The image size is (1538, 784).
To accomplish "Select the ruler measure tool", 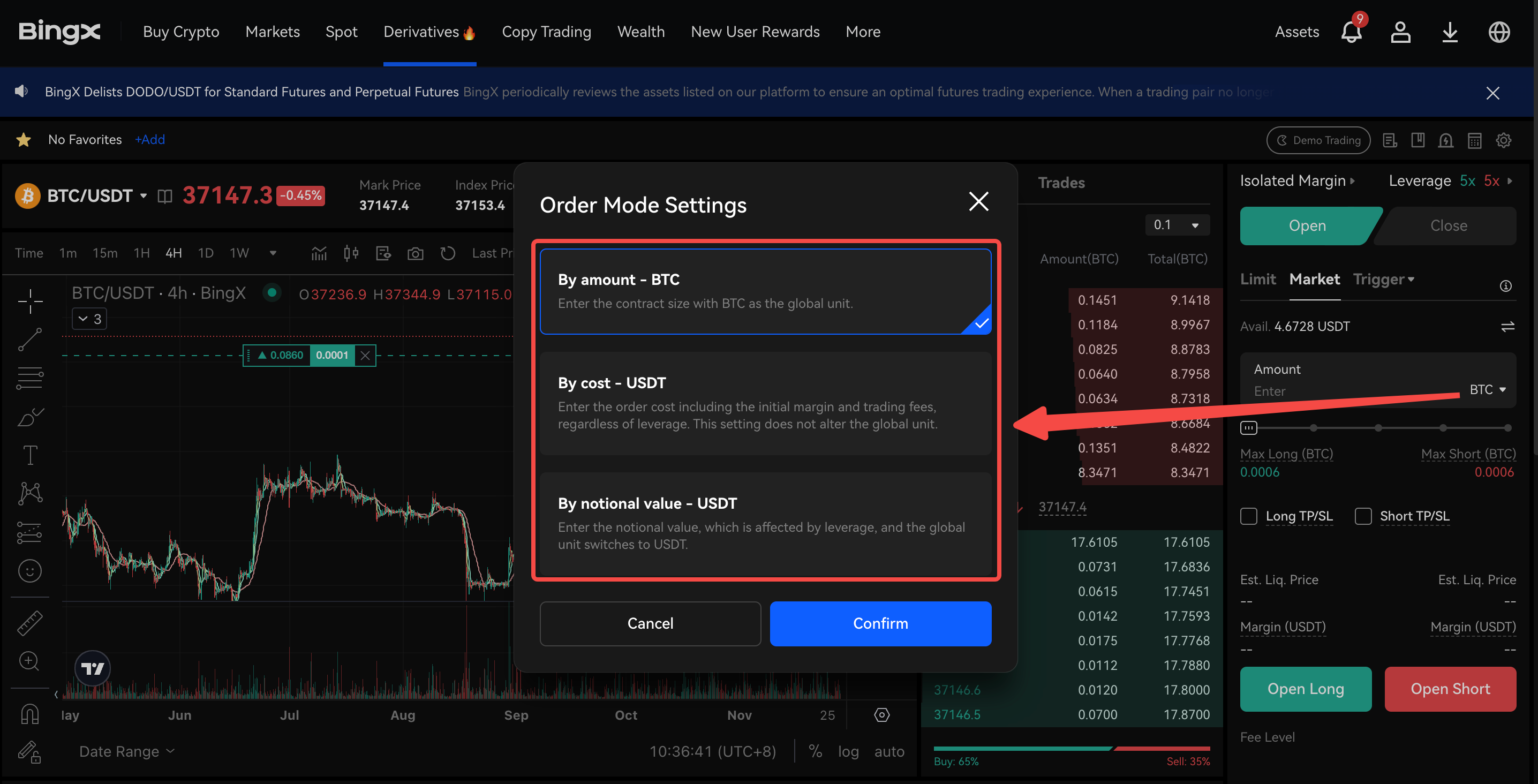I will click(x=30, y=623).
